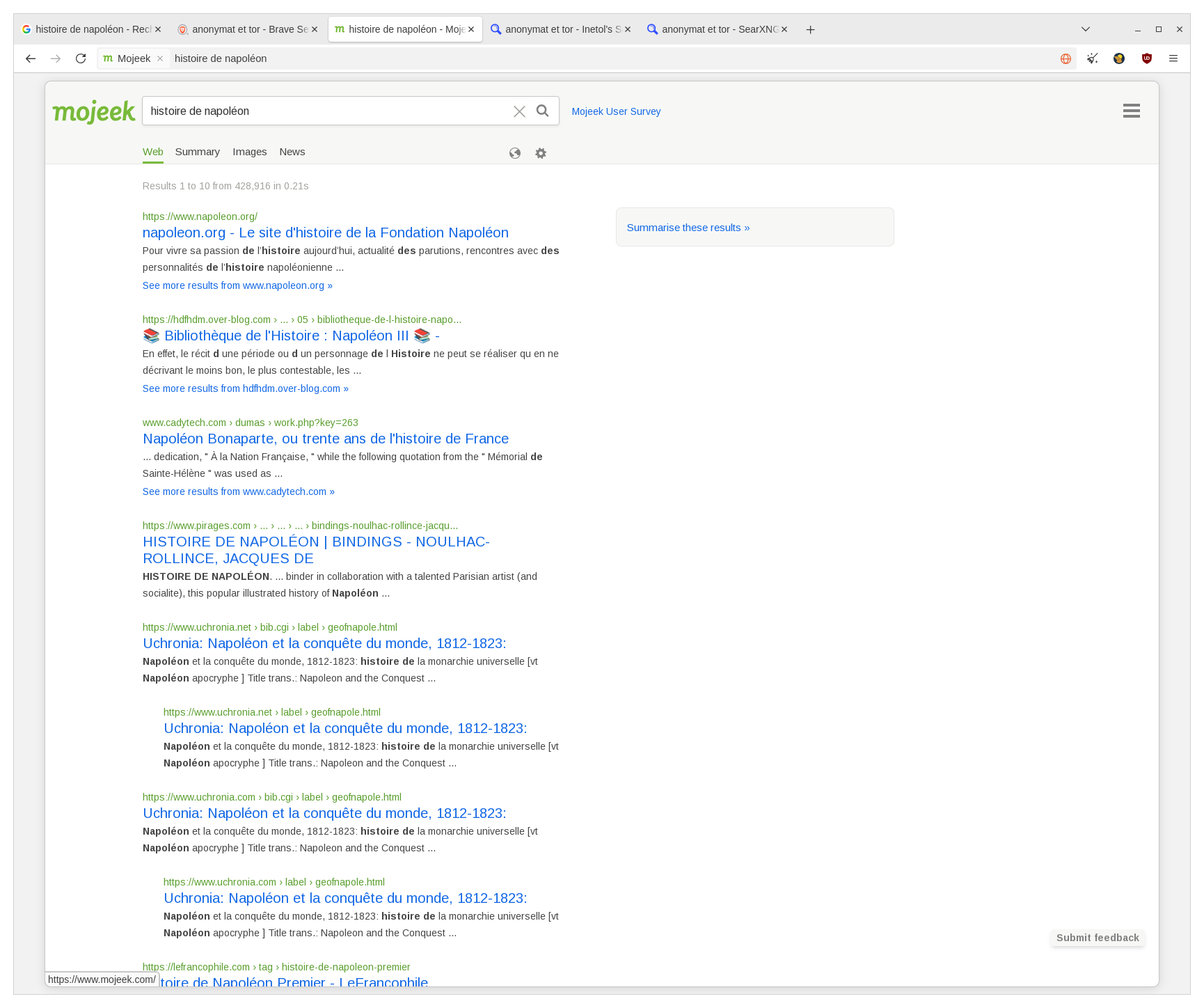
Task: Open the tab list chevron dropdown
Action: point(1085,29)
